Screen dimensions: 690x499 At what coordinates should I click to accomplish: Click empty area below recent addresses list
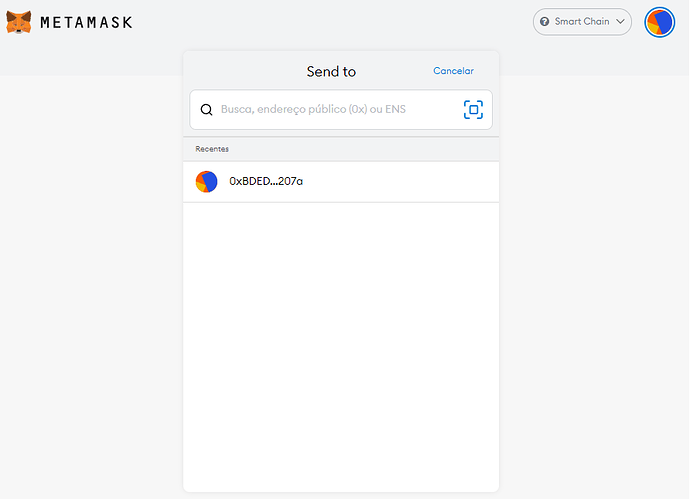click(340, 340)
